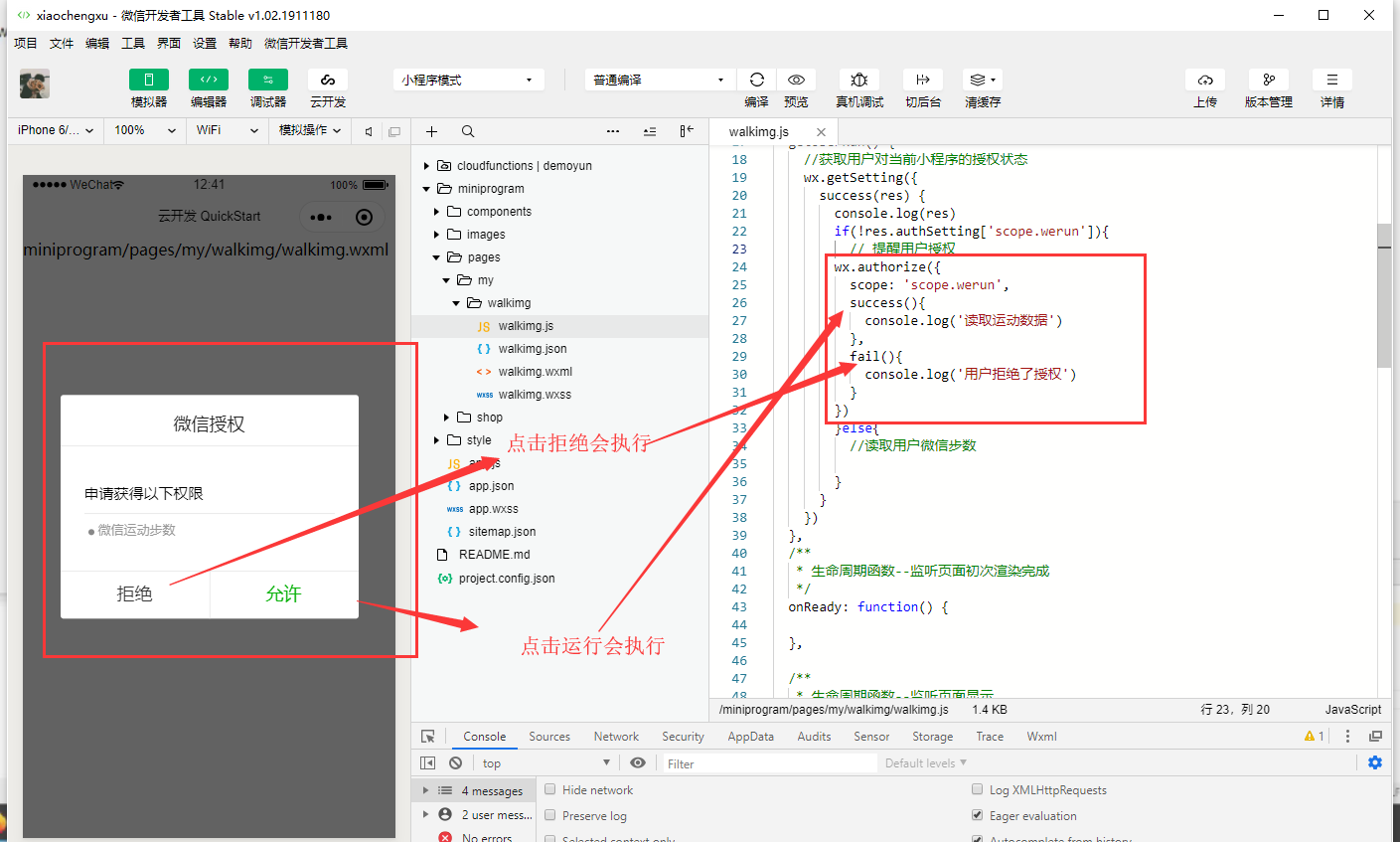Open the WiFi network dropdown
1400x842 pixels.
coord(227,130)
